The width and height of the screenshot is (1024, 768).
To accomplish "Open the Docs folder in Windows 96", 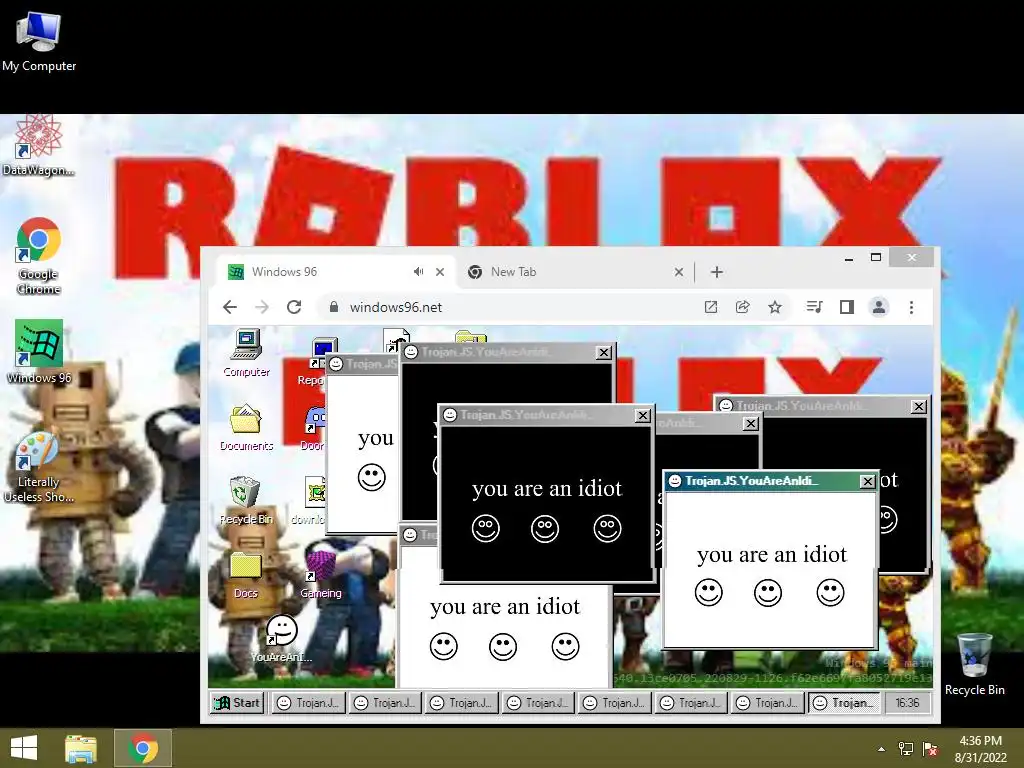I will pos(246,575).
